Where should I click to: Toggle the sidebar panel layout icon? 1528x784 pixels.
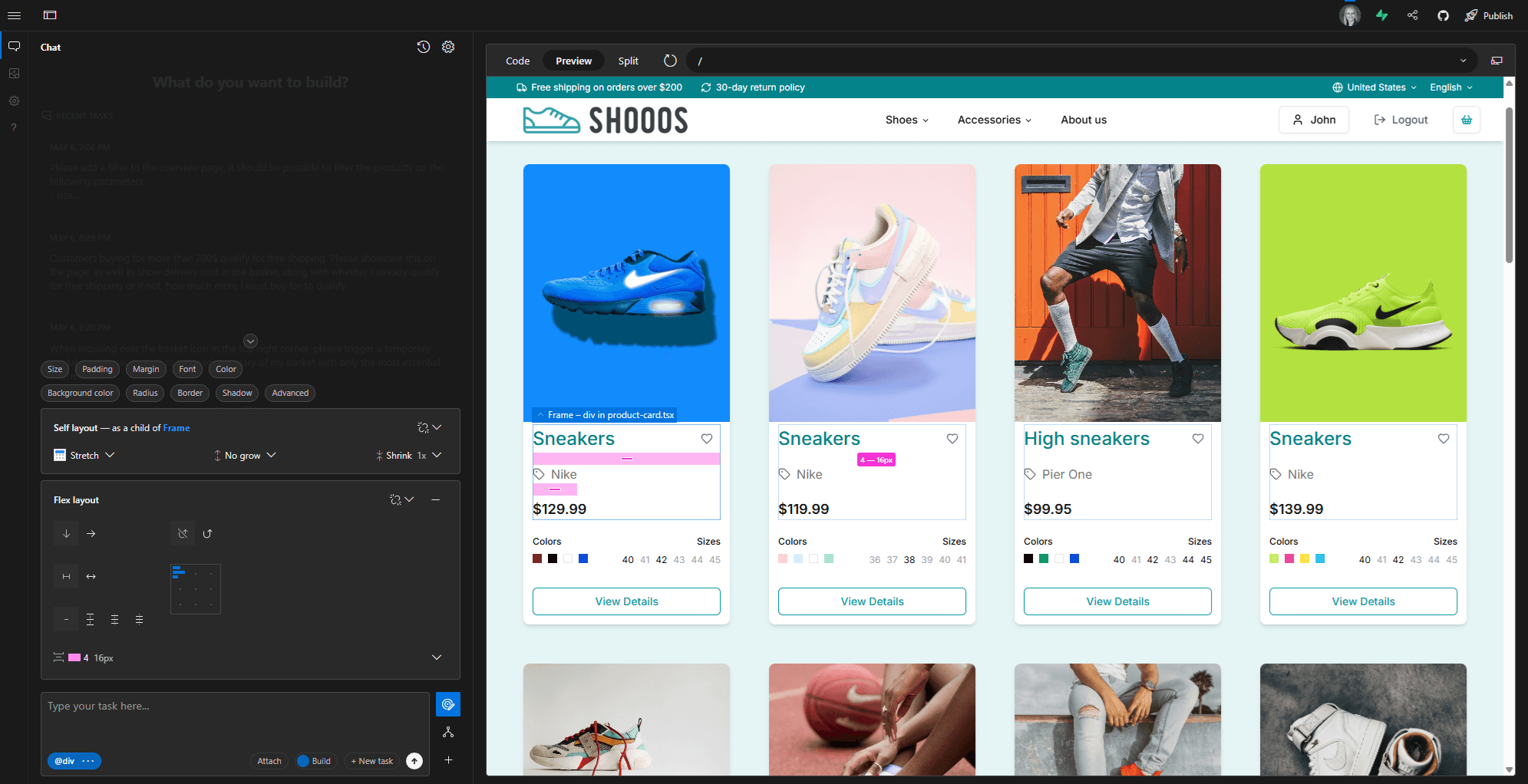[x=50, y=15]
